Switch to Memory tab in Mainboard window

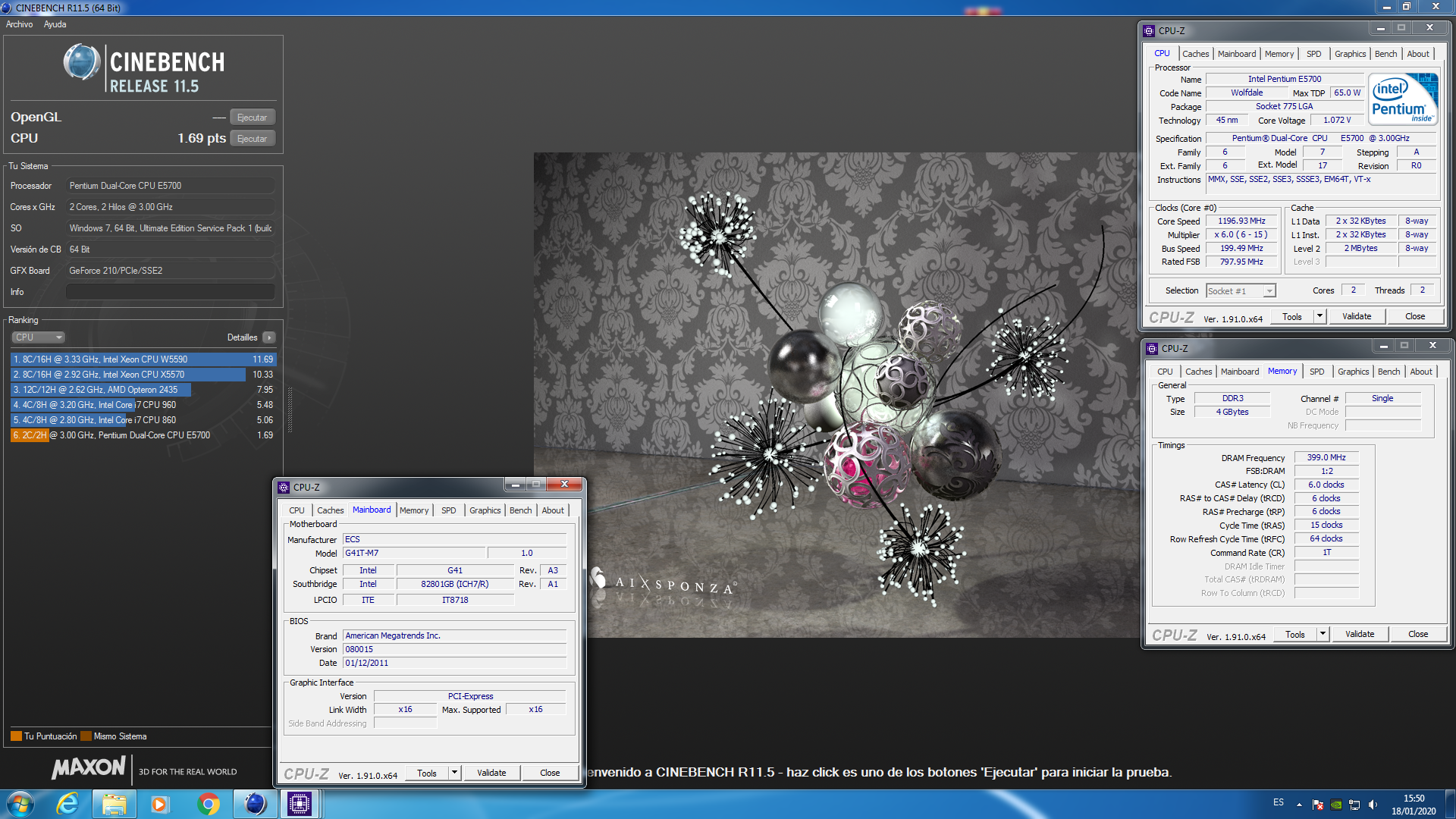tap(414, 510)
